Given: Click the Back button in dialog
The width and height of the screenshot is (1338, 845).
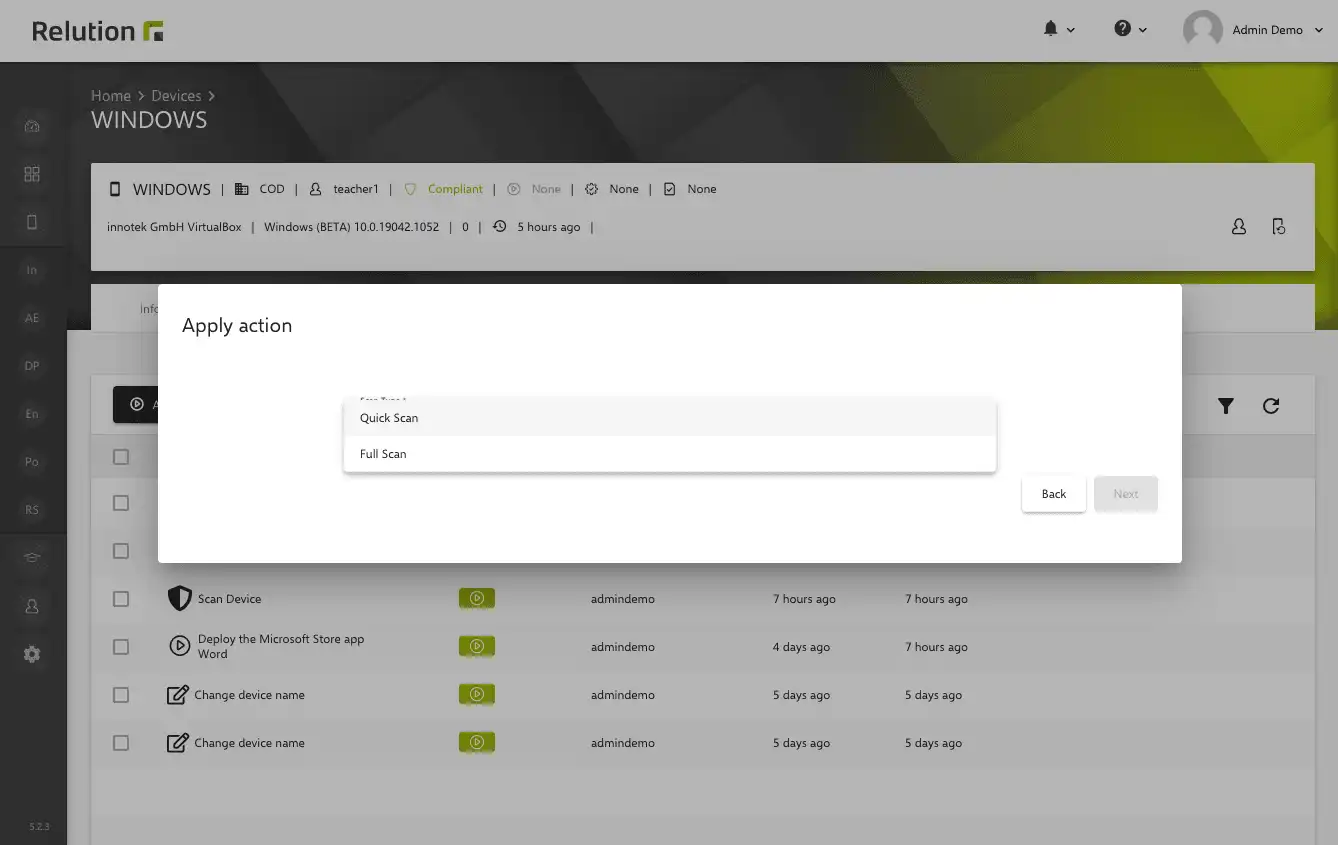Looking at the screenshot, I should [1054, 494].
